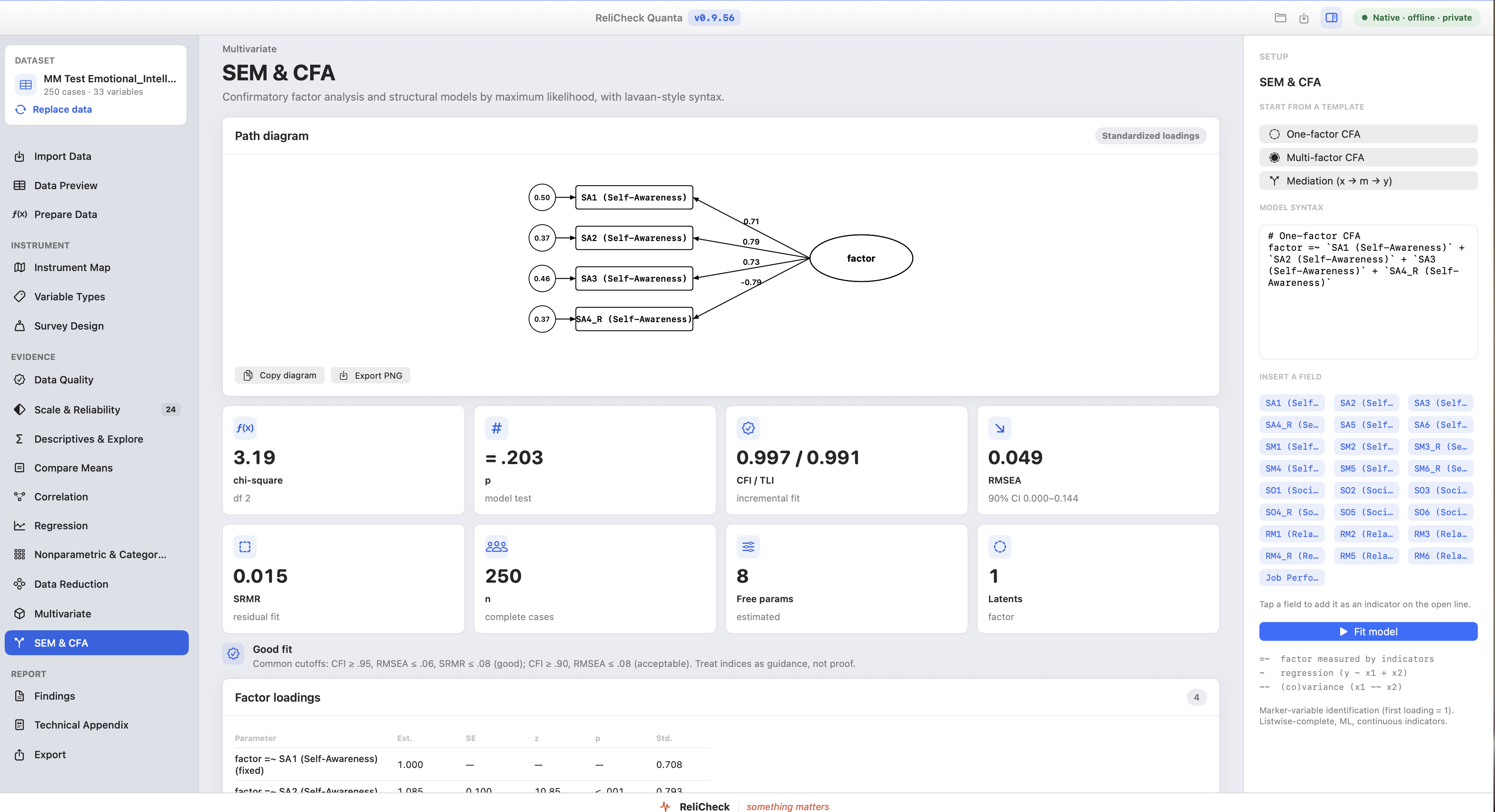The height and width of the screenshot is (812, 1495).
Task: Click the Free params sliders icon
Action: pos(748,546)
